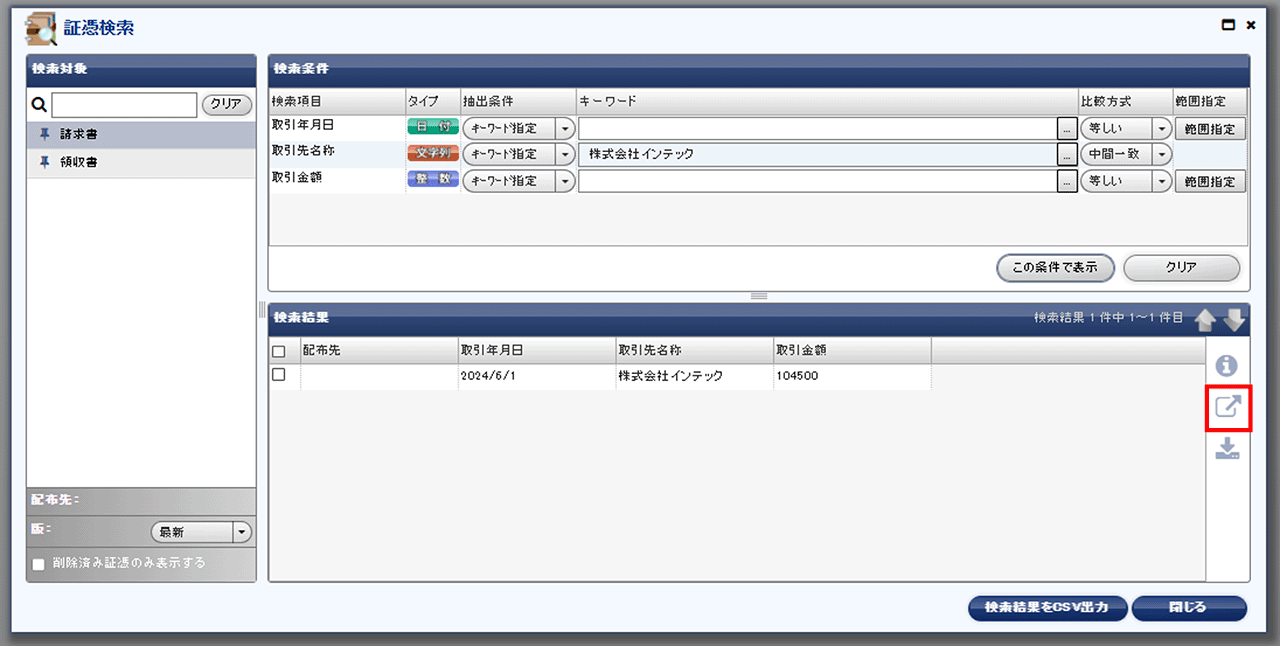Open the 中間一致 comparison dropdown
The image size is (1280, 646).
[1125, 154]
